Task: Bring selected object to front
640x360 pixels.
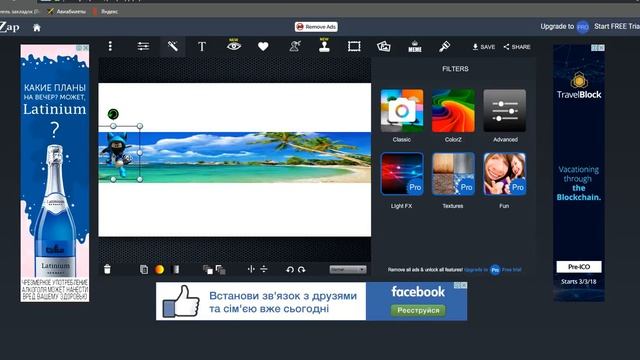Action: tap(208, 269)
